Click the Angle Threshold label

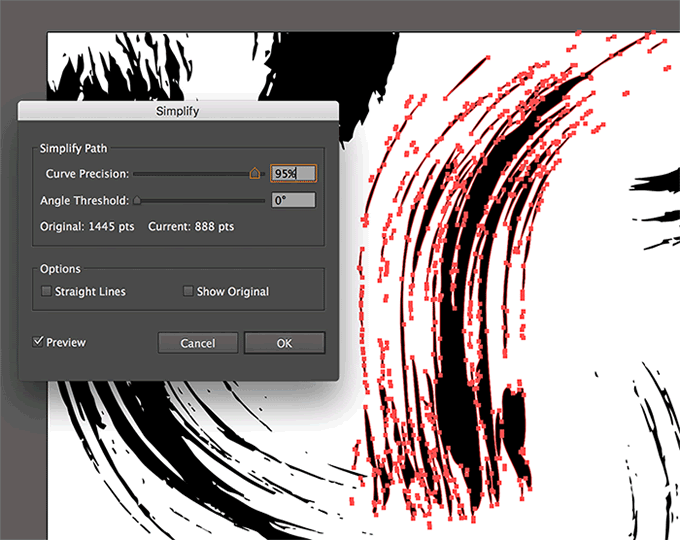pyautogui.click(x=84, y=200)
